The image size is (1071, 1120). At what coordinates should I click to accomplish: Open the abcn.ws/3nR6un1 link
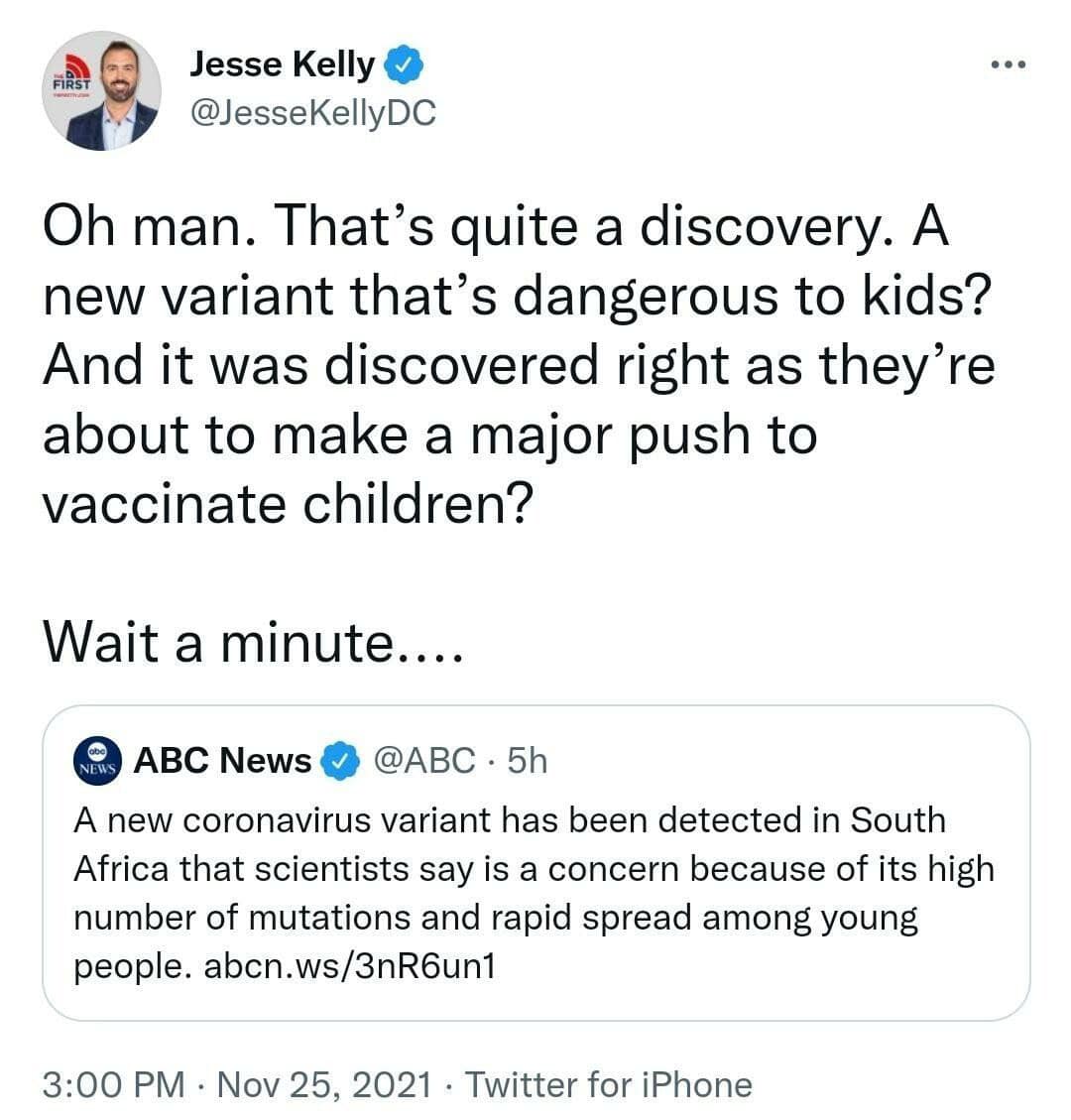pos(348,965)
